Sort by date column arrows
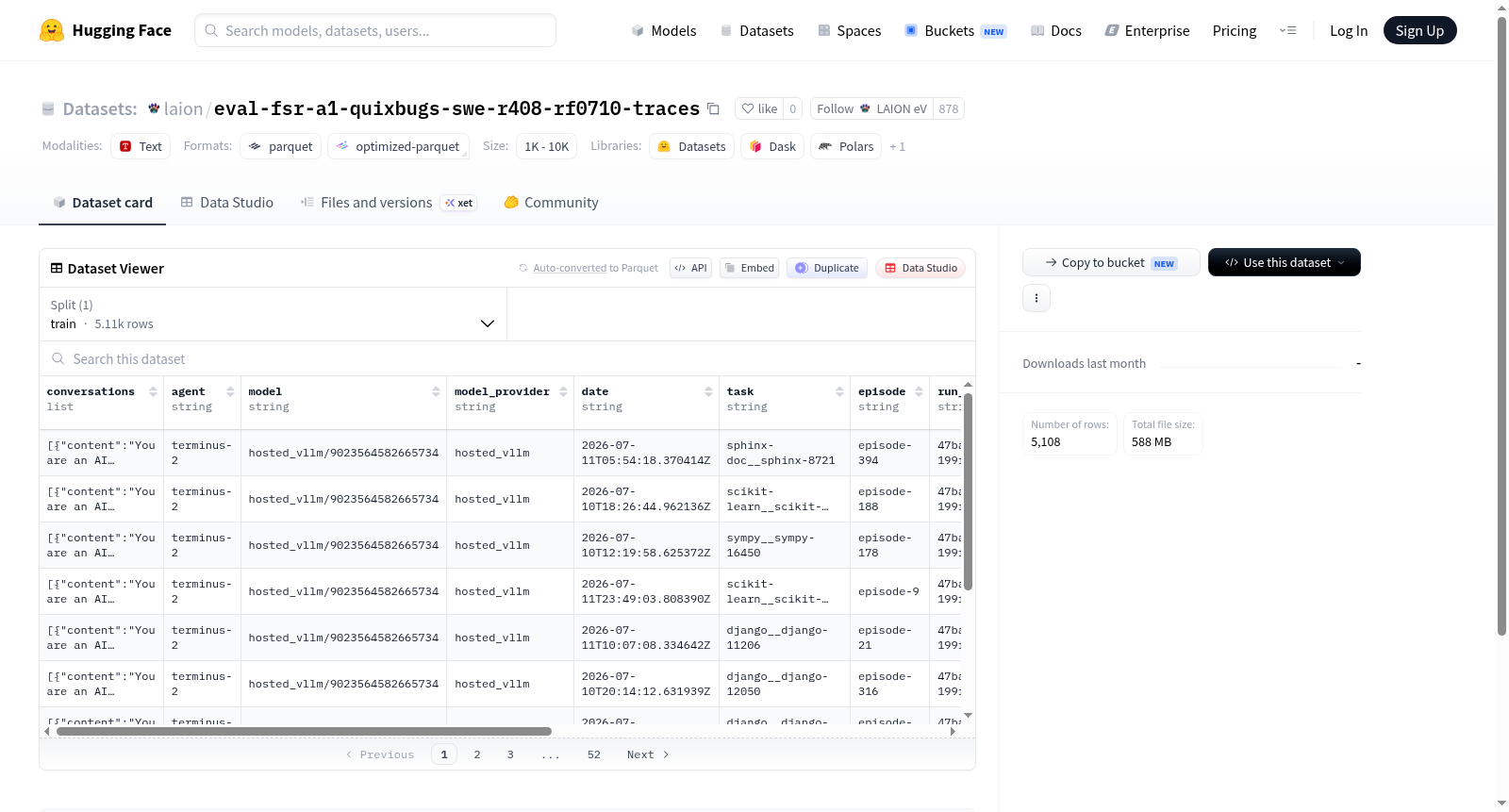1509x812 pixels. 708,391
